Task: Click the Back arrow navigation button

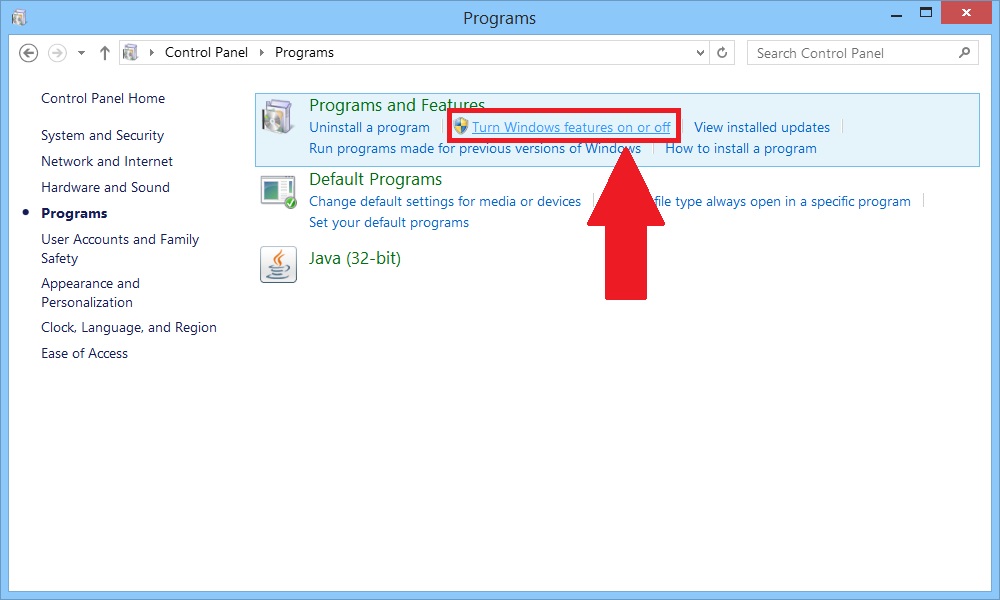Action: [x=28, y=53]
